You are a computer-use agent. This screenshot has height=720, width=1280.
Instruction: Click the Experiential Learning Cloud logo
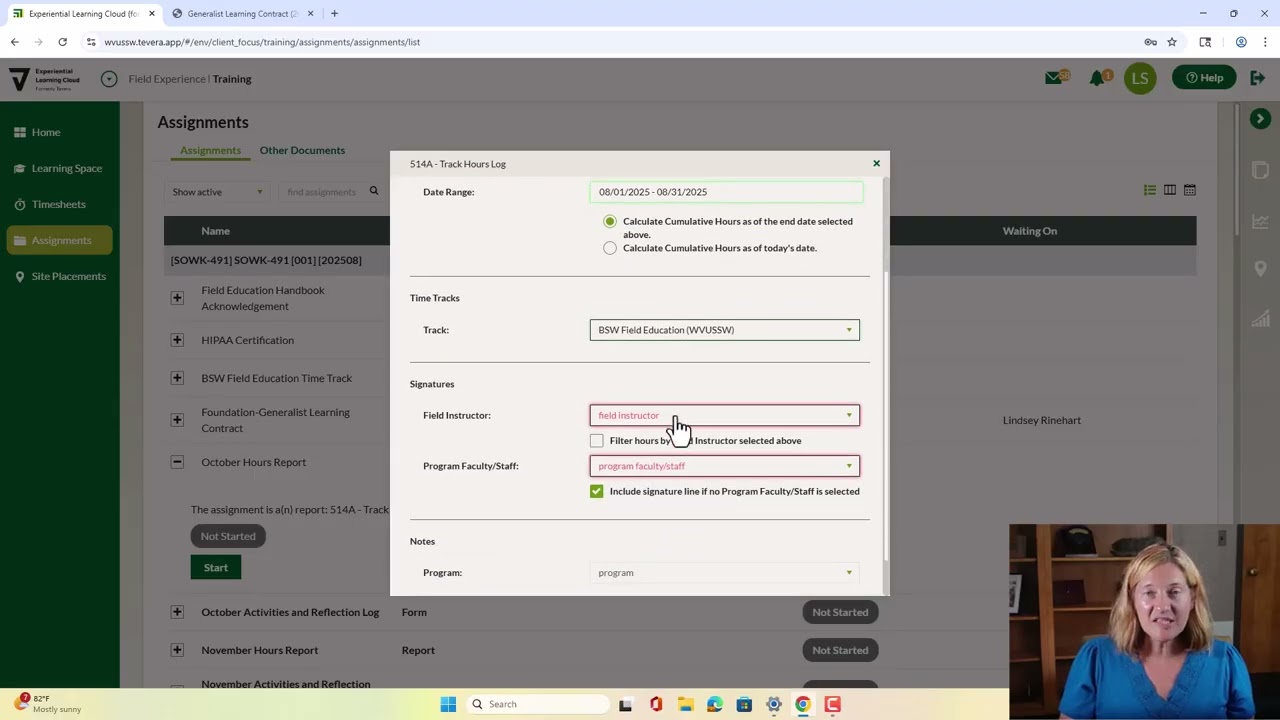coord(43,79)
